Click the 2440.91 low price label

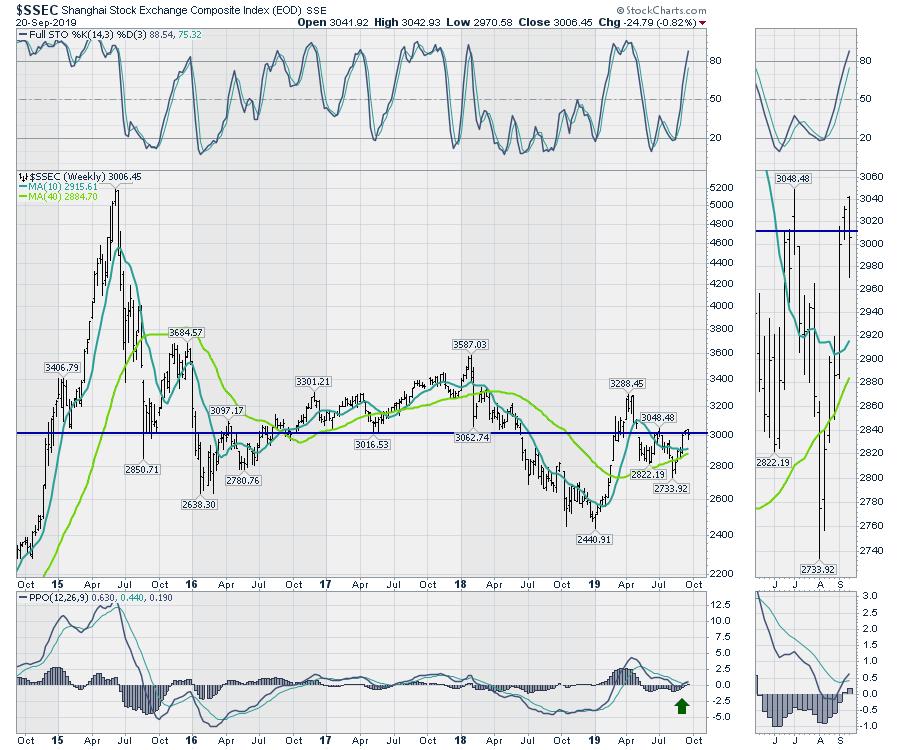coord(594,539)
